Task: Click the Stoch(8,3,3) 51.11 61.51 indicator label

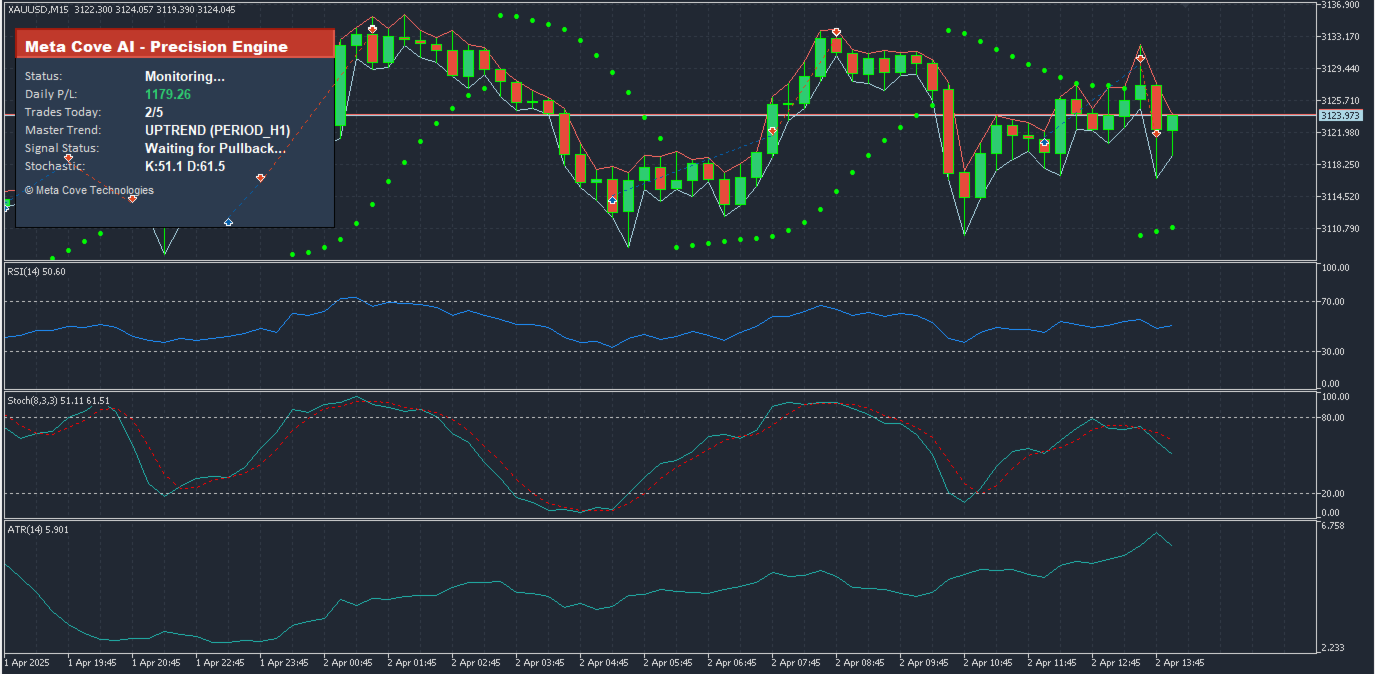Action: (58, 400)
